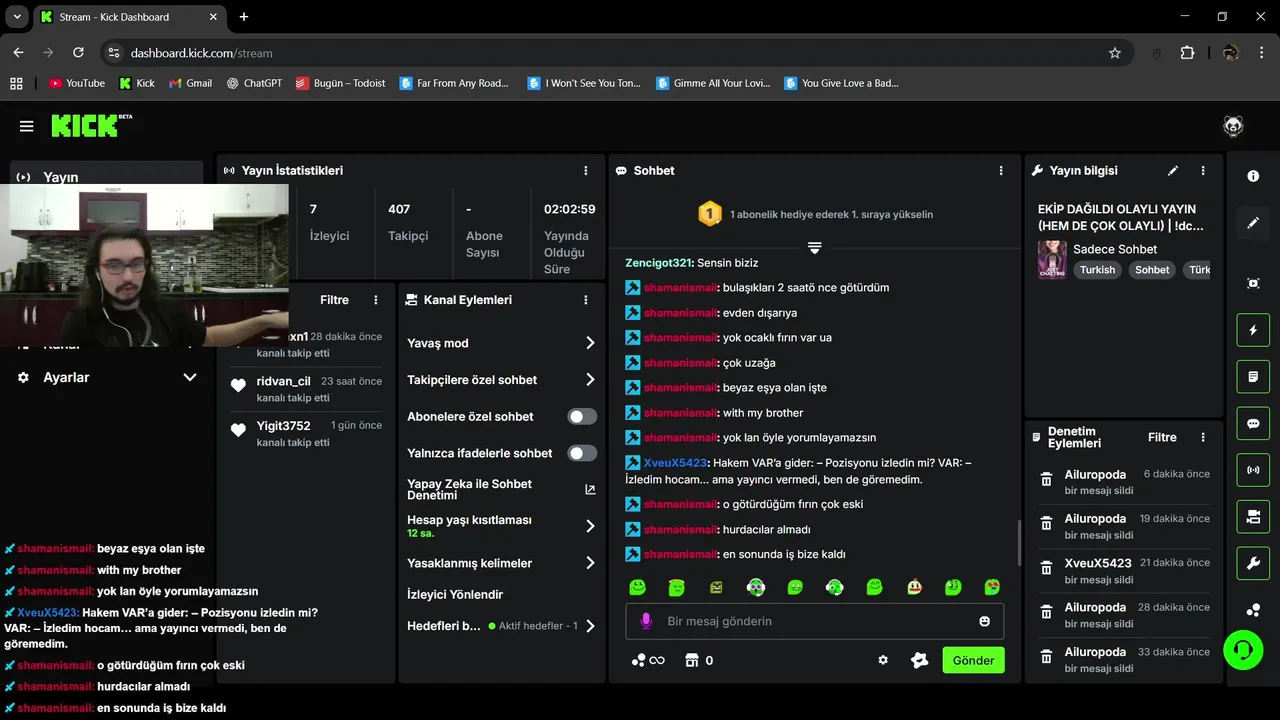Open Kanal Eylemleri three-dot menu
1280x720 pixels.
(x=586, y=300)
